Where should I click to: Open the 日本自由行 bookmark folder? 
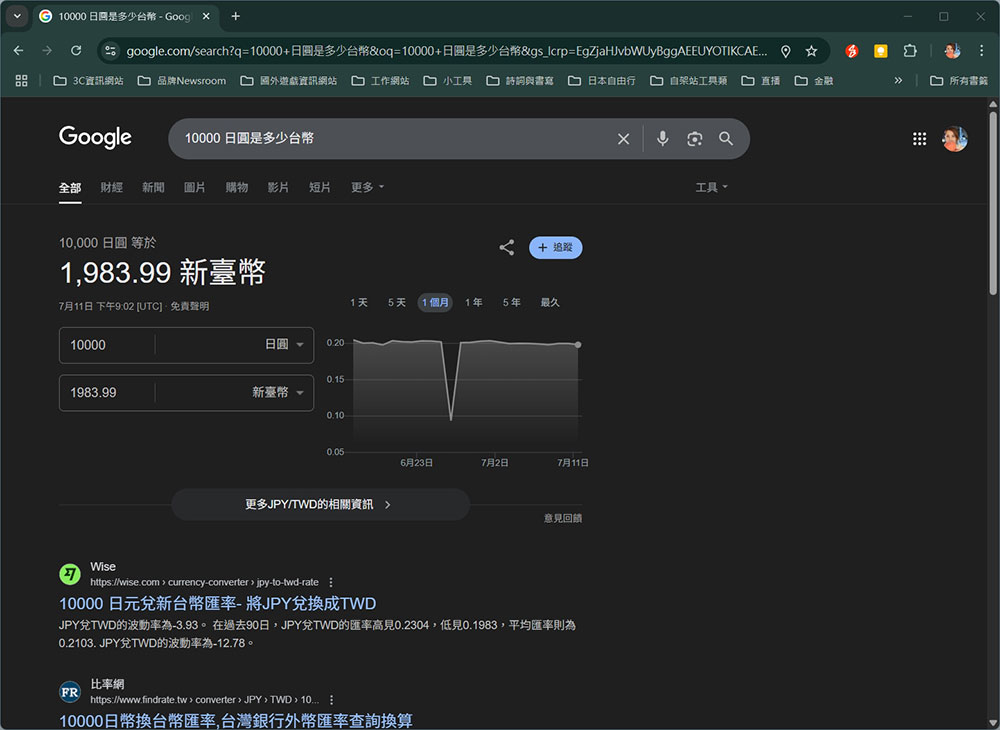tap(602, 80)
